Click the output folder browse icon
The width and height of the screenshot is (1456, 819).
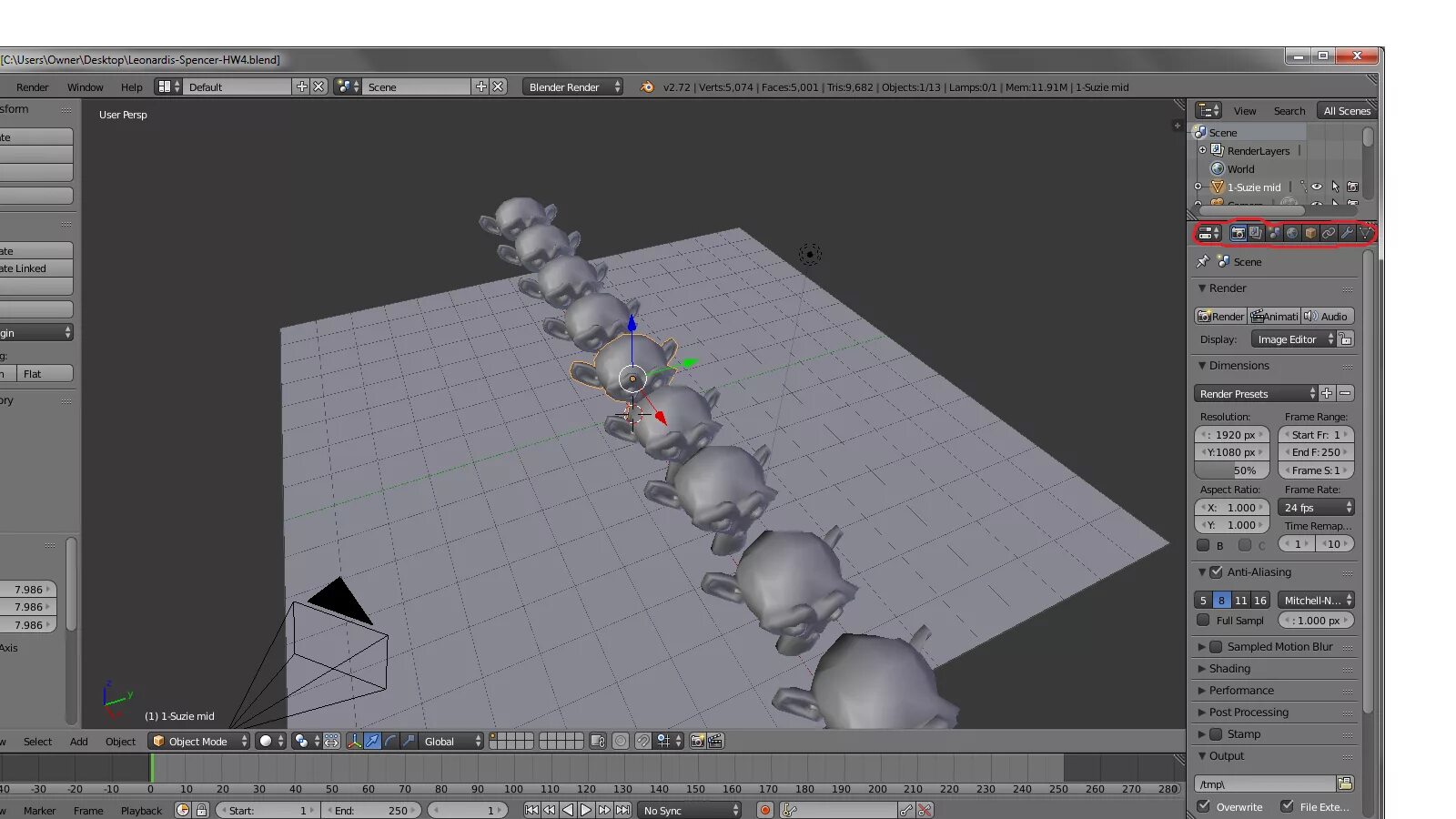click(x=1345, y=784)
